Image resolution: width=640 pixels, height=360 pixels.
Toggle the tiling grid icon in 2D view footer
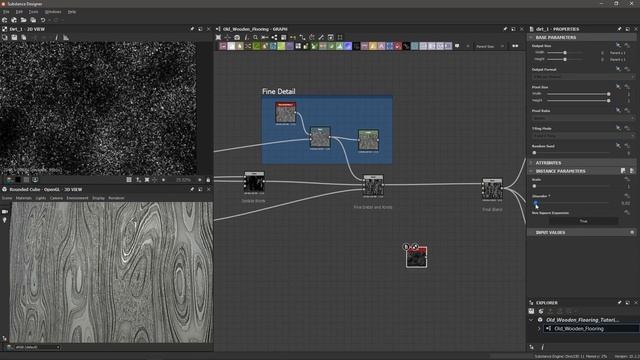pos(129,180)
